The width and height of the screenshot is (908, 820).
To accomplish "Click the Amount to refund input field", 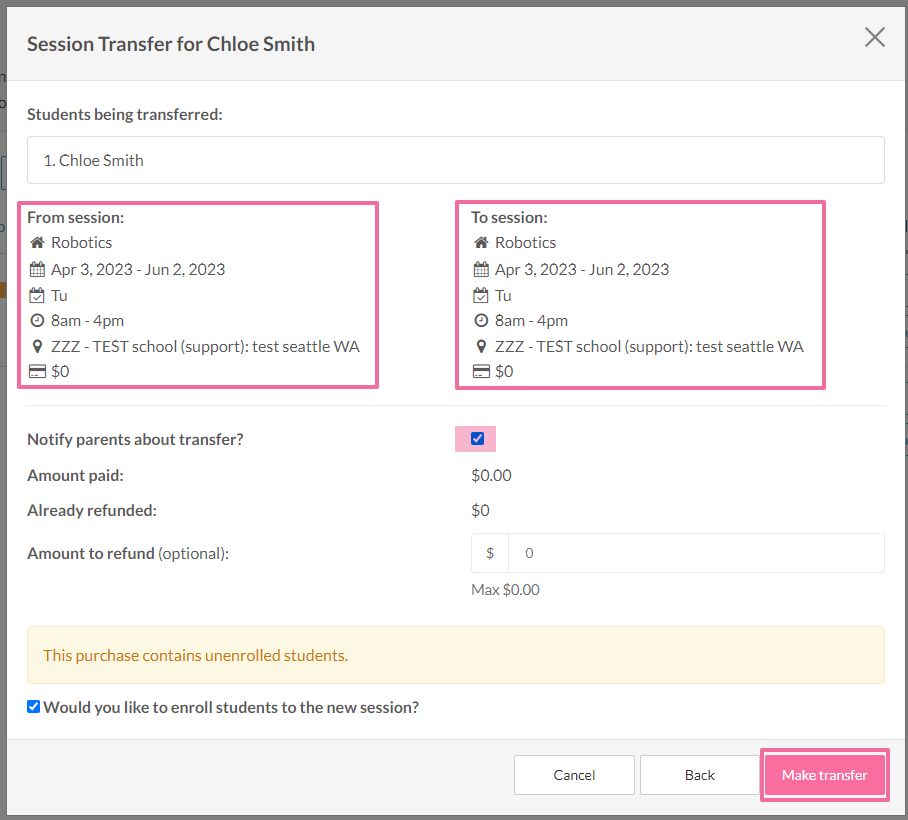I will [696, 553].
